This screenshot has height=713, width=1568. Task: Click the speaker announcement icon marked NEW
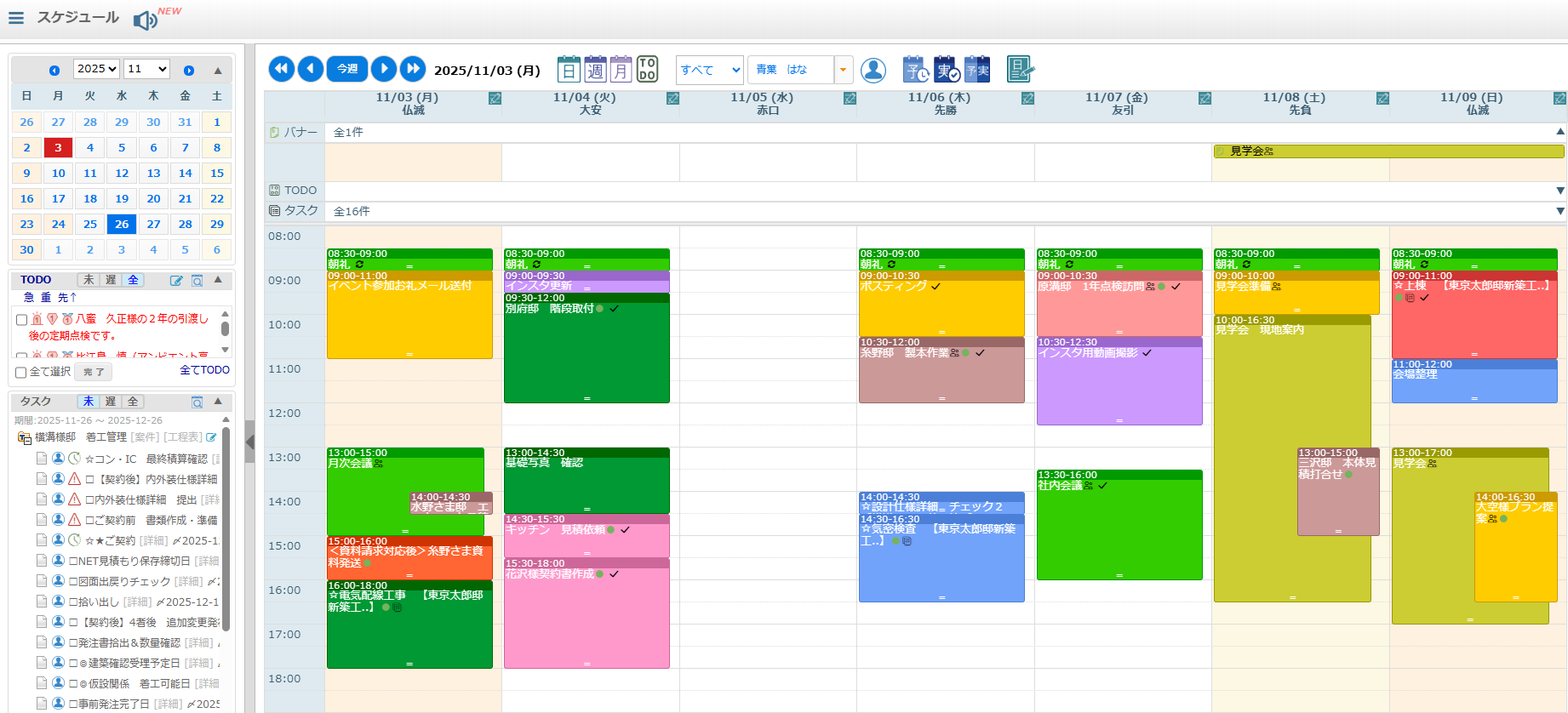tap(146, 20)
